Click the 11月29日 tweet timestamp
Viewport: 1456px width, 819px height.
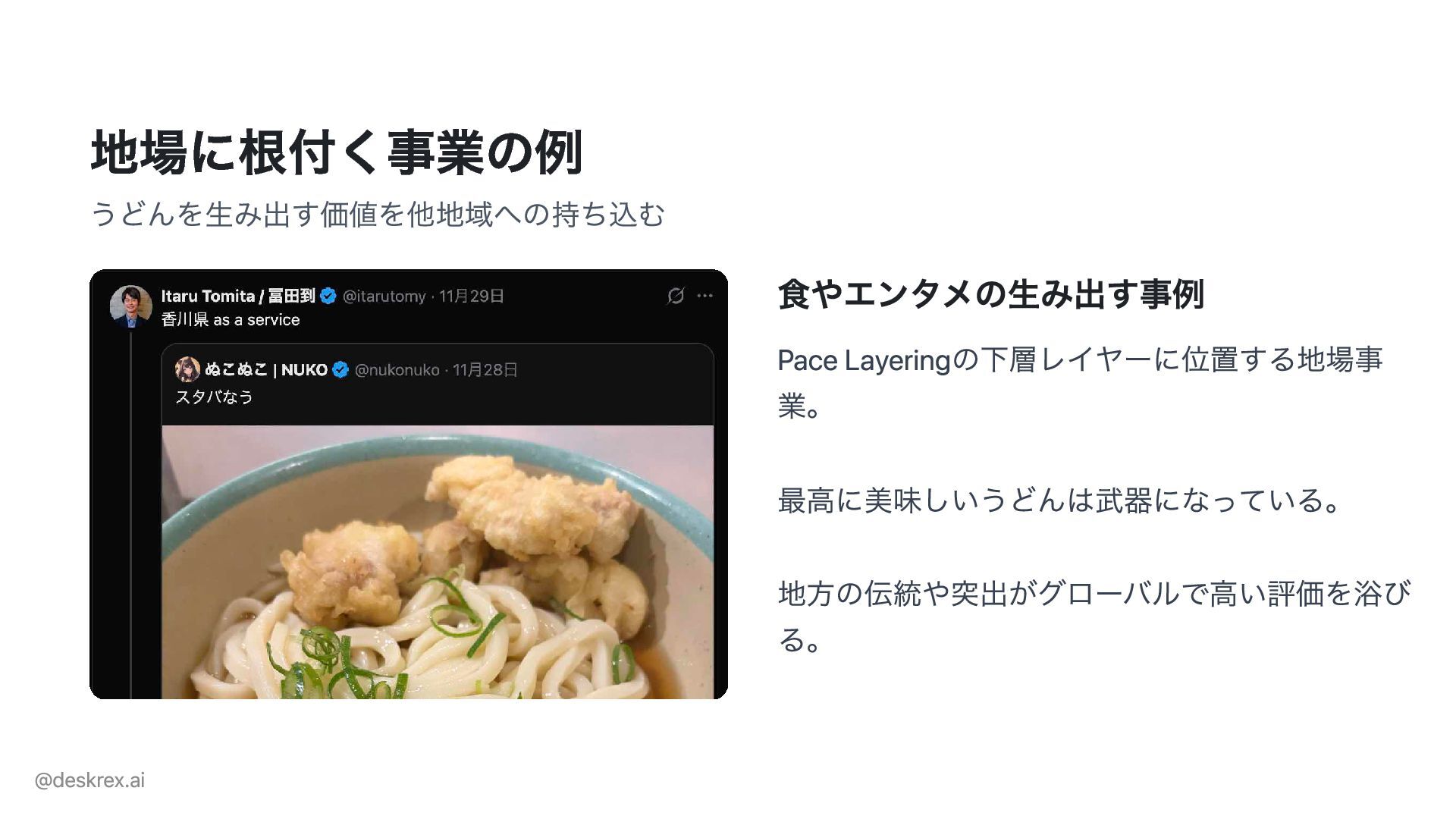[x=472, y=296]
